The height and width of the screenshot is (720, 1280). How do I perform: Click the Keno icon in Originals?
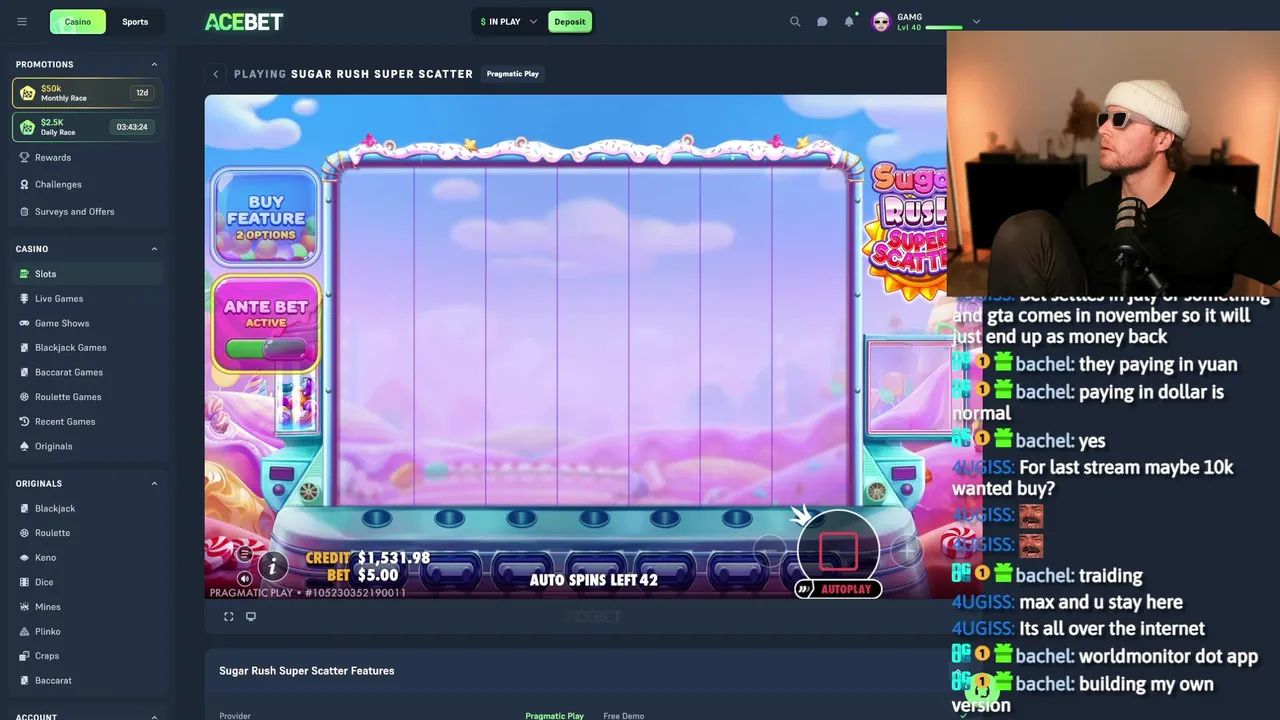coord(25,557)
